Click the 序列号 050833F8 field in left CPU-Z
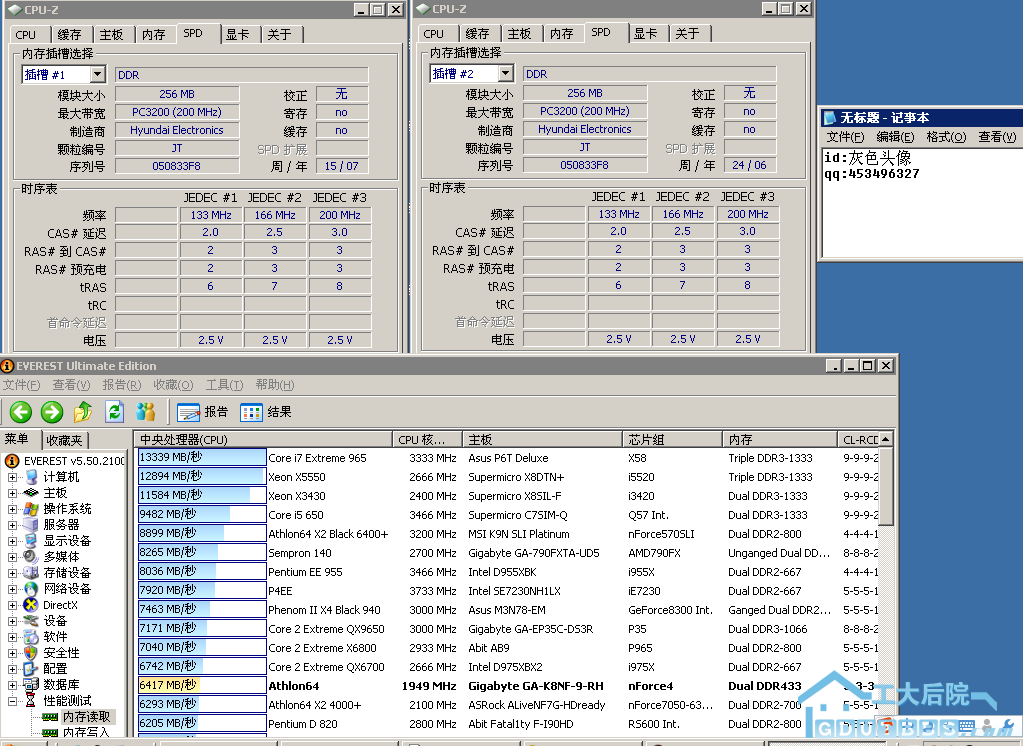The width and height of the screenshot is (1023, 746). click(177, 166)
